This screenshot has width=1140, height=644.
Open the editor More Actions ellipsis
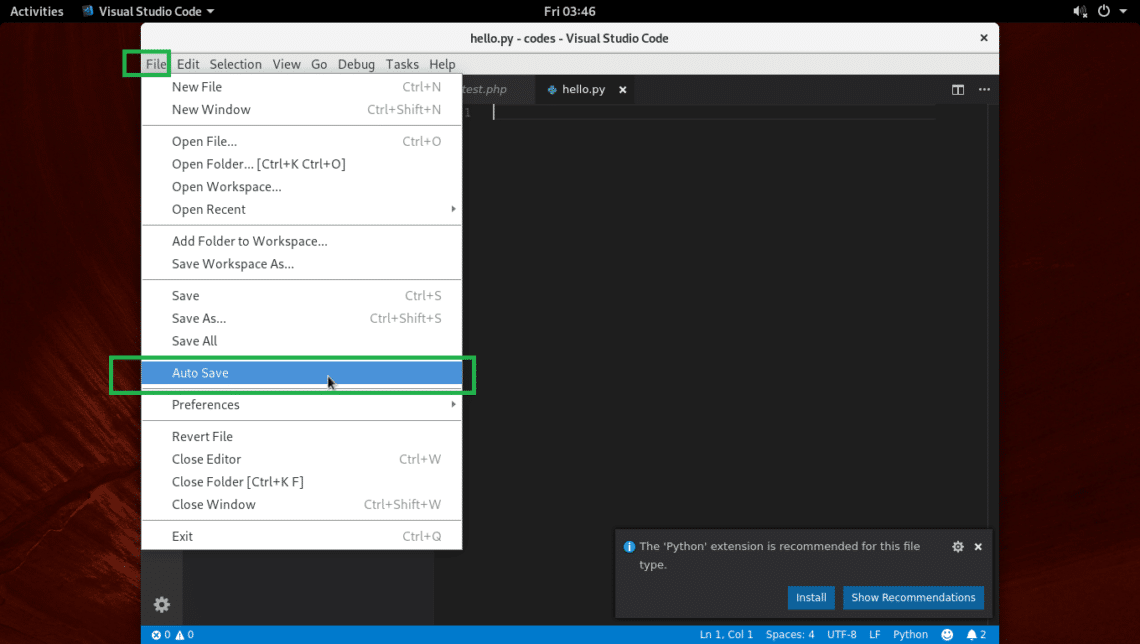984,90
